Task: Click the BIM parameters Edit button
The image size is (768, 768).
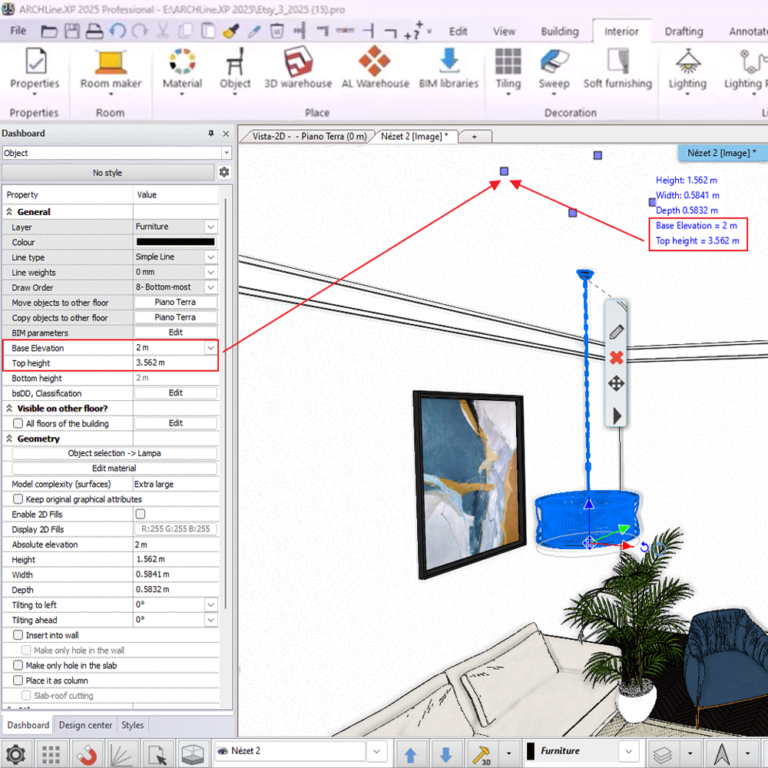Action: point(175,333)
